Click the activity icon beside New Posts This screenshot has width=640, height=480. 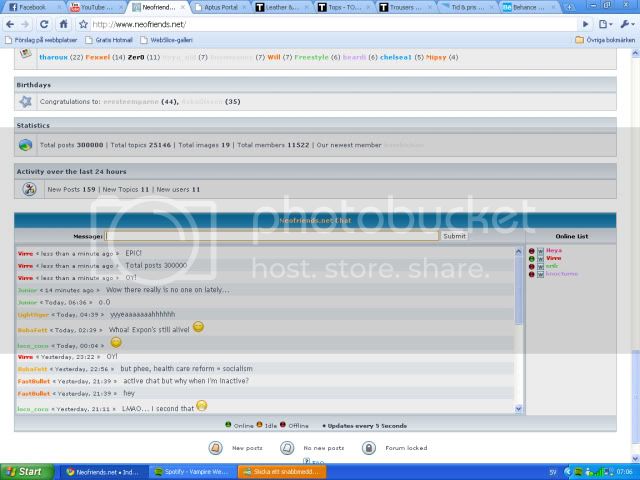29,189
